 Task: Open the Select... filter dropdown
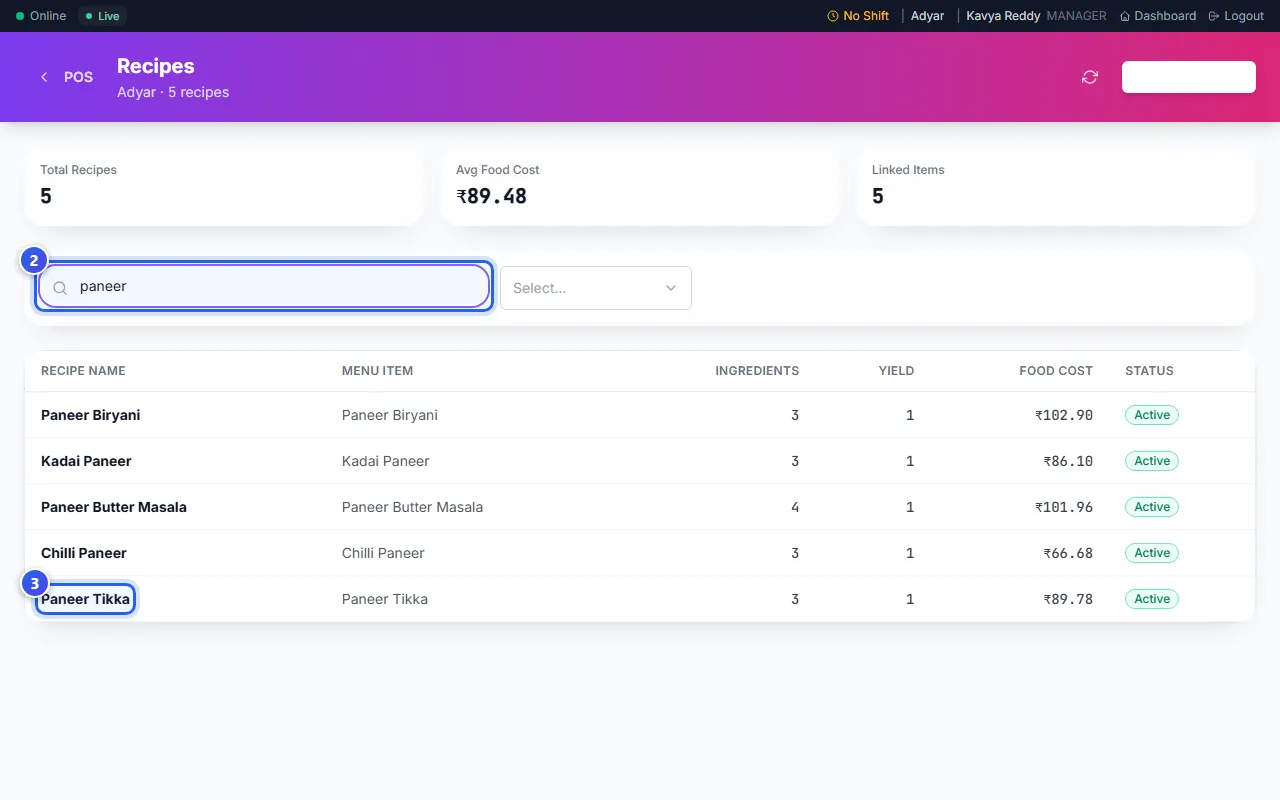pyautogui.click(x=596, y=288)
